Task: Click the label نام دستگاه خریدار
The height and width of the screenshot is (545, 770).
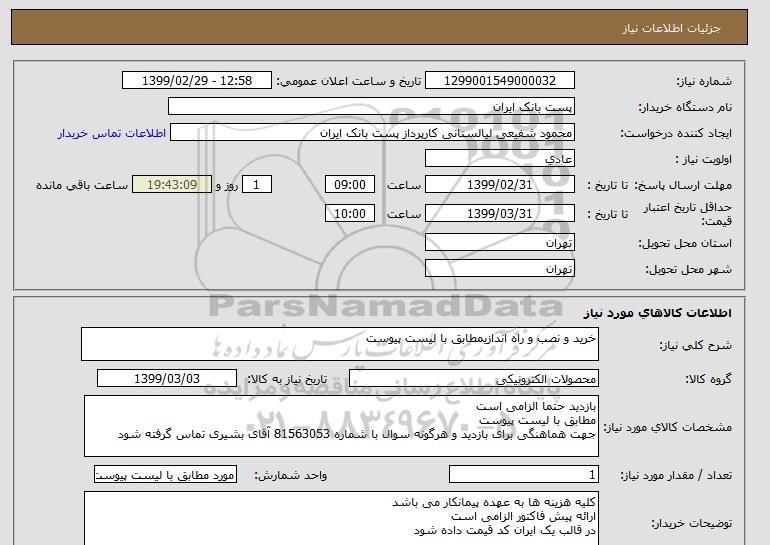Action: pyautogui.click(x=685, y=107)
